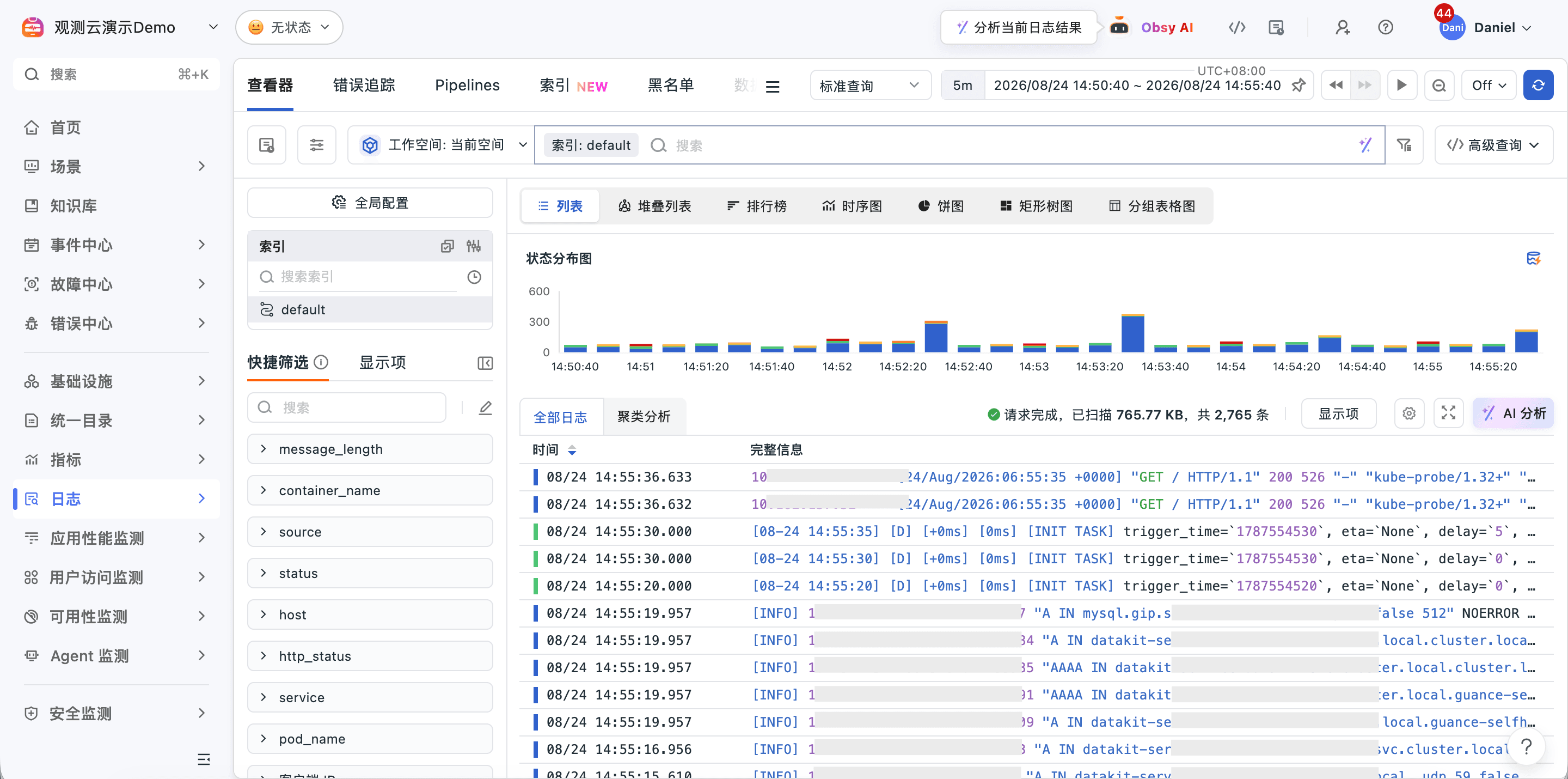Expand the container_name filter
The width and height of the screenshot is (1568, 779).
pos(370,491)
